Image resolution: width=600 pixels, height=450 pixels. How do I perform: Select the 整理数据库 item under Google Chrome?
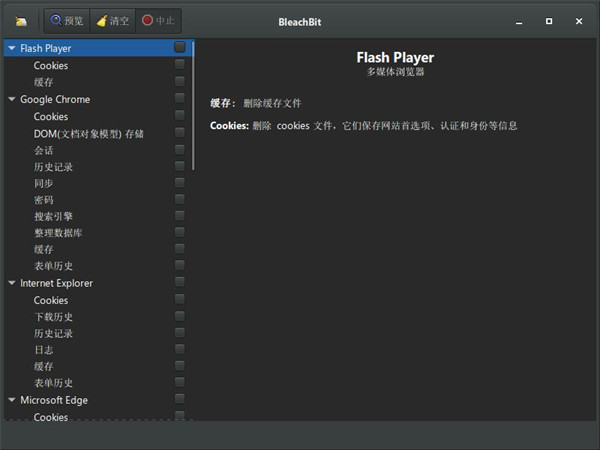click(58, 233)
